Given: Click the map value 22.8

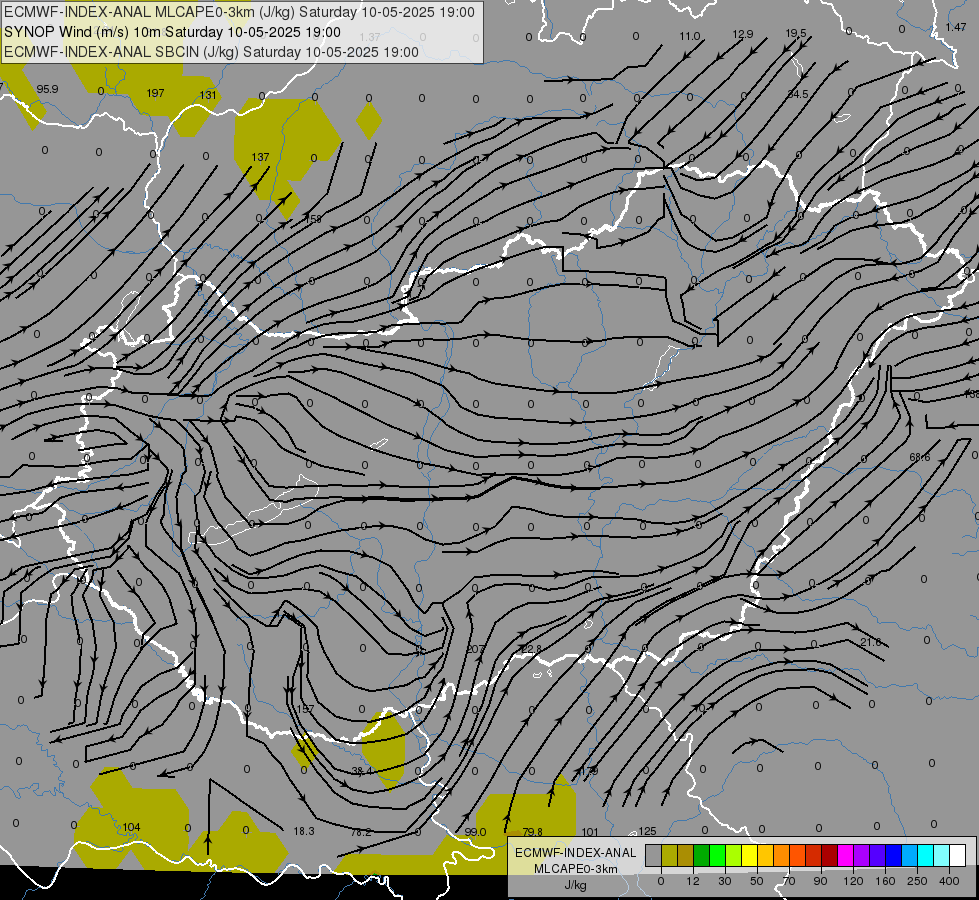Looking at the screenshot, I should click(531, 650).
